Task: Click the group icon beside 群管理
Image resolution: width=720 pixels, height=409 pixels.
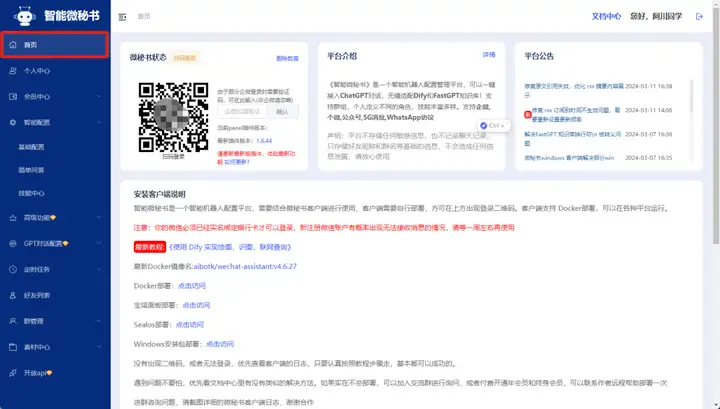Action: coord(13,321)
